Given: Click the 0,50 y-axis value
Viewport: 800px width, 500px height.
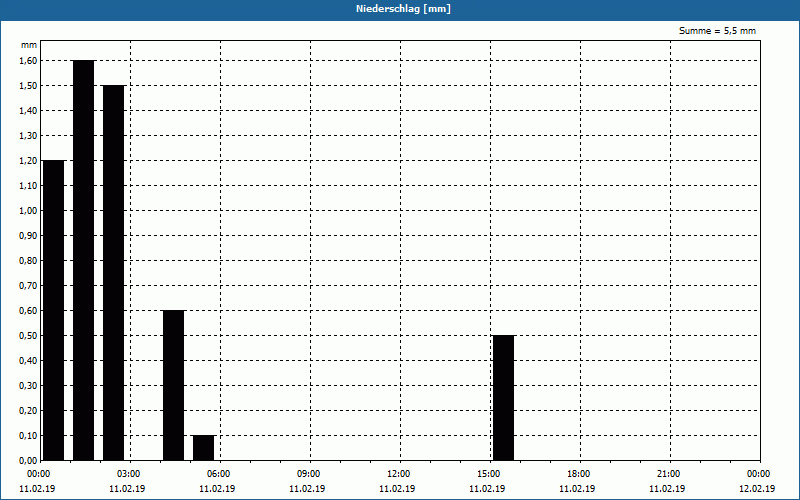Looking at the screenshot, I should coord(28,336).
